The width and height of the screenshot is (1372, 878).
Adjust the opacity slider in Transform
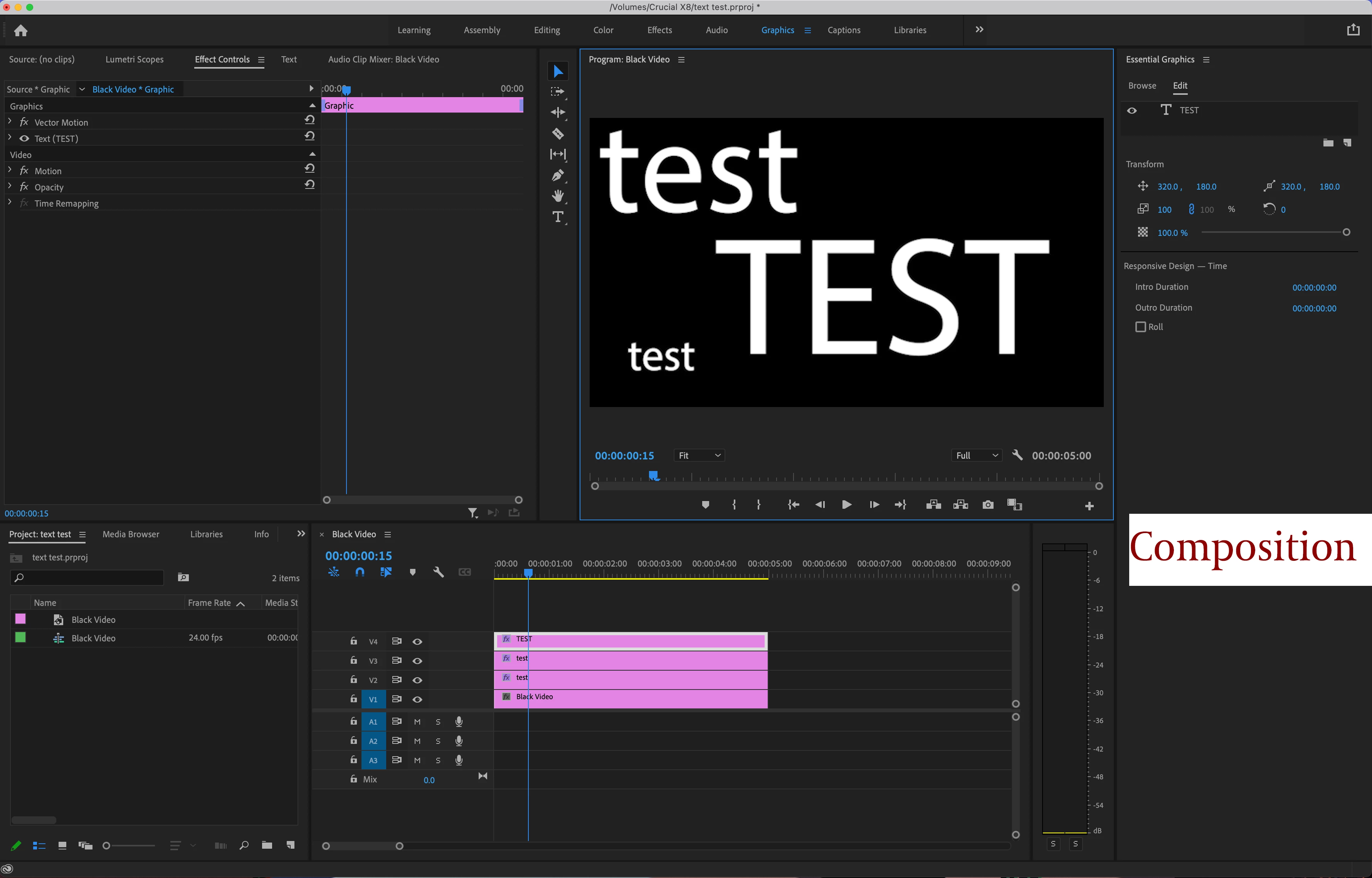pyautogui.click(x=1346, y=232)
